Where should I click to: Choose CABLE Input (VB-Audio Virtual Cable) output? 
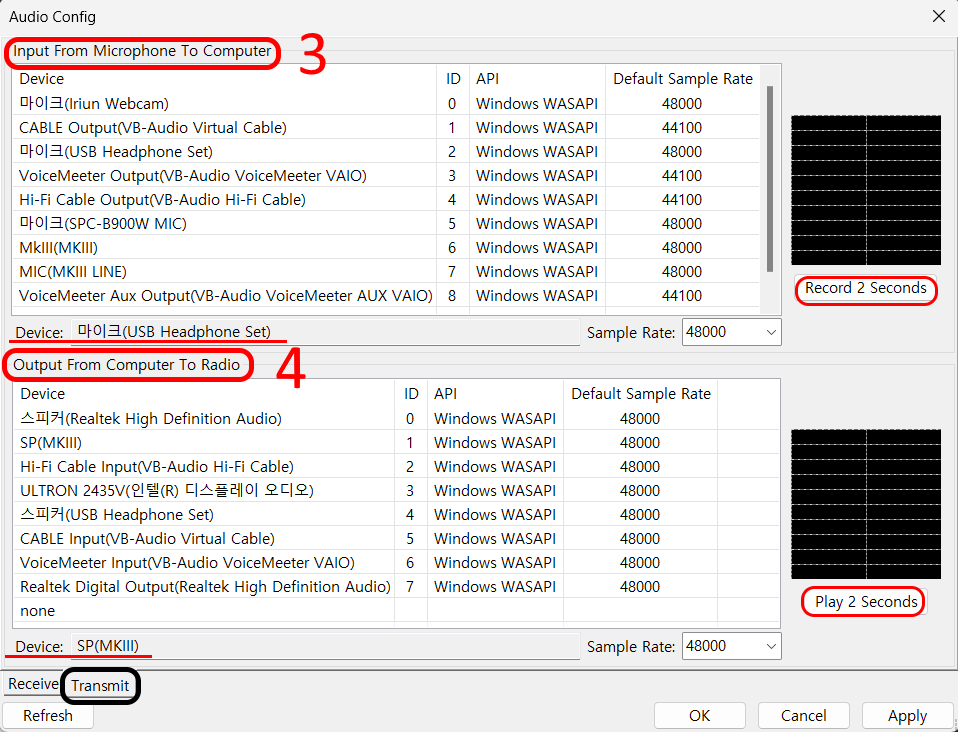(147, 539)
